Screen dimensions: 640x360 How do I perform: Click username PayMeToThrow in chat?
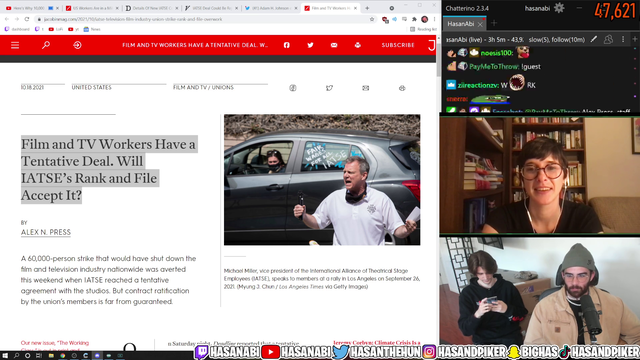[494, 67]
